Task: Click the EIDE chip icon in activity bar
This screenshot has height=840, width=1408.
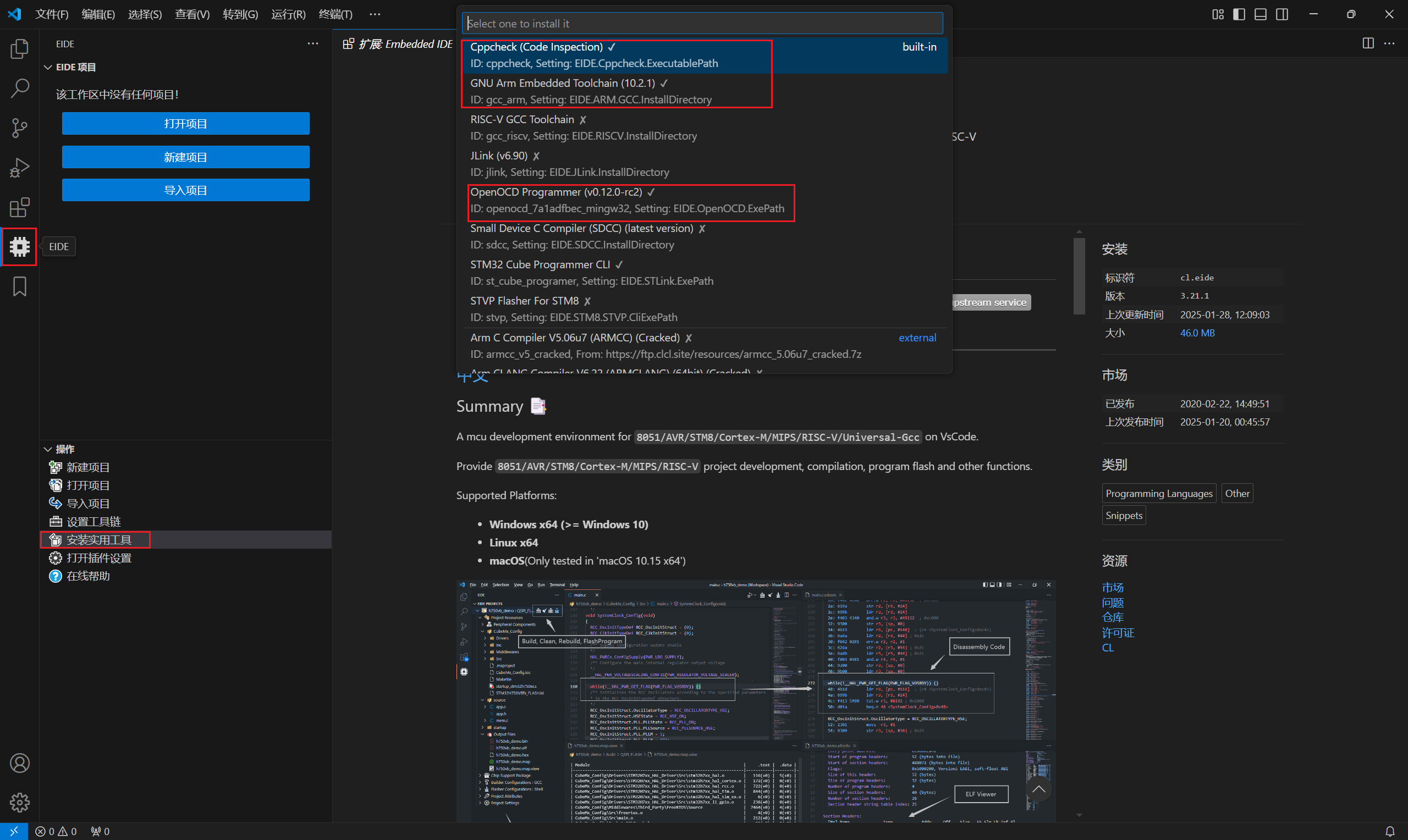Action: 19,247
